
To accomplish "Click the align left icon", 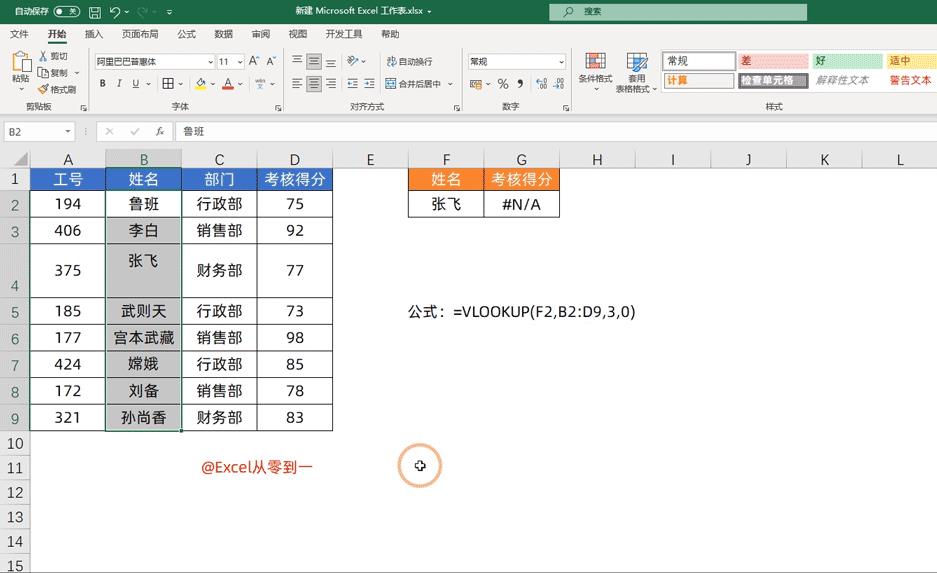I will (297, 84).
